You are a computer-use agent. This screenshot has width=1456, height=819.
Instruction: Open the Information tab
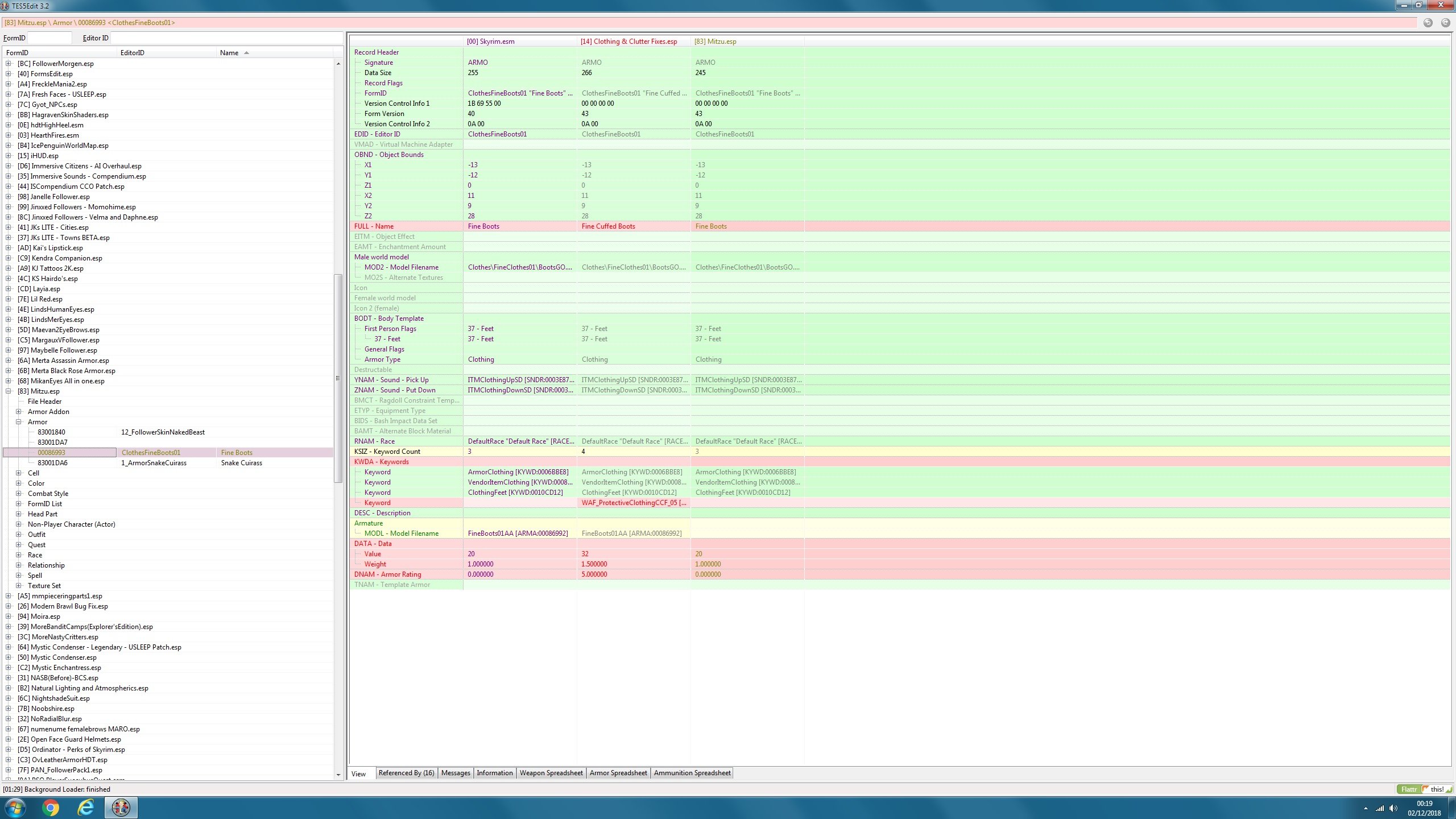(494, 773)
